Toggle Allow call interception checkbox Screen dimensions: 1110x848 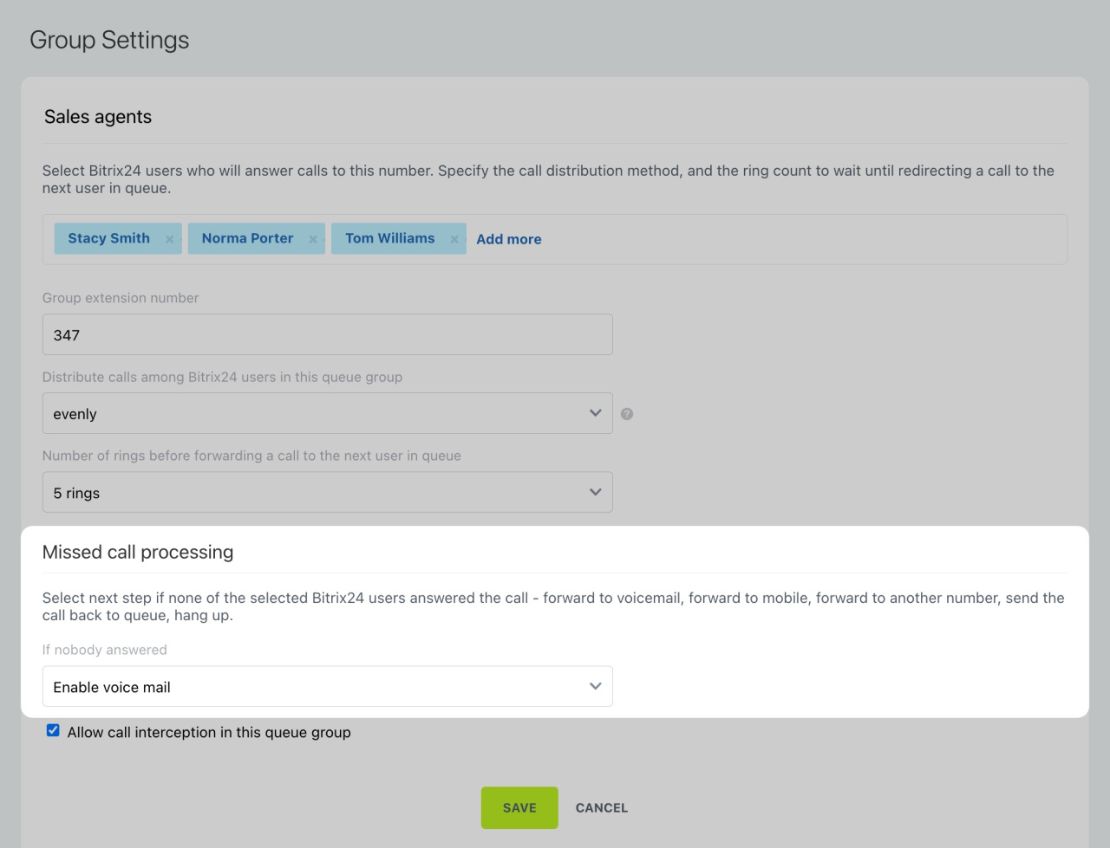point(53,730)
